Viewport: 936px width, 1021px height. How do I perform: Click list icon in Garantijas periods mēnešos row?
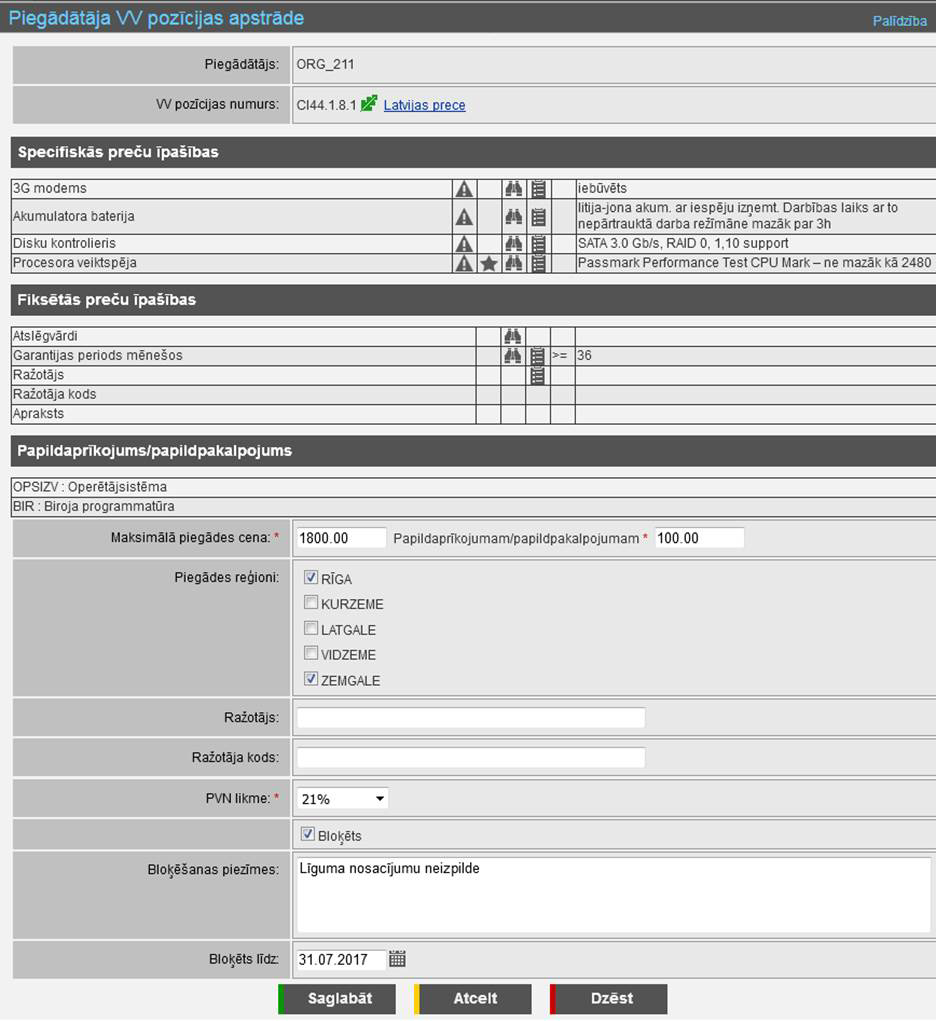tap(538, 356)
